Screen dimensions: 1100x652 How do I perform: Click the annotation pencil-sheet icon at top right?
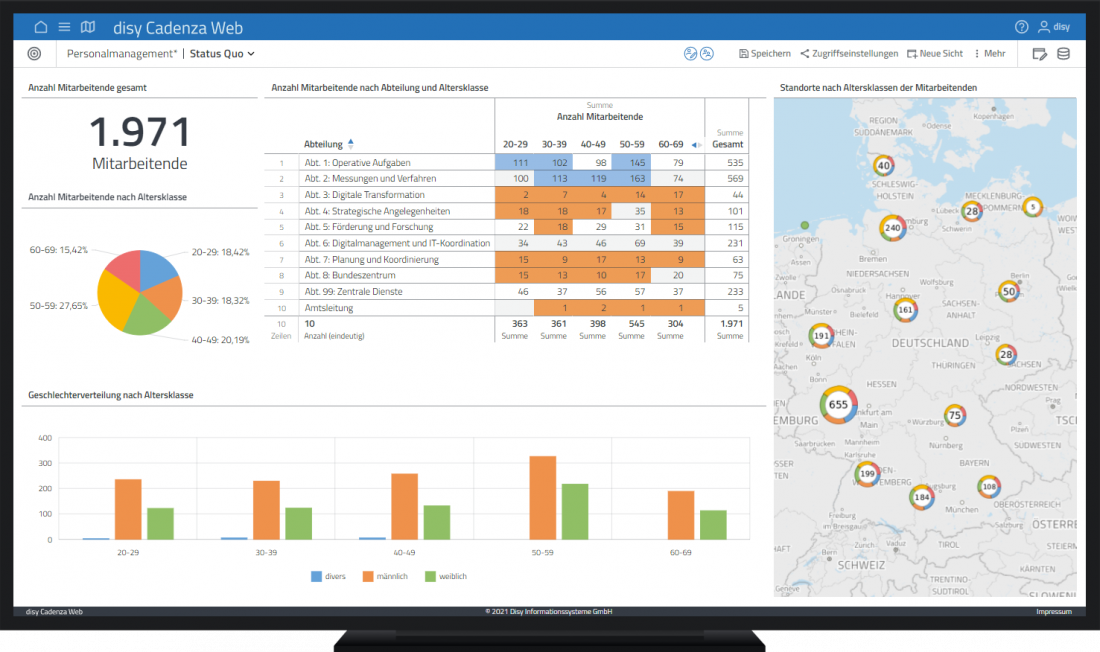click(1039, 53)
